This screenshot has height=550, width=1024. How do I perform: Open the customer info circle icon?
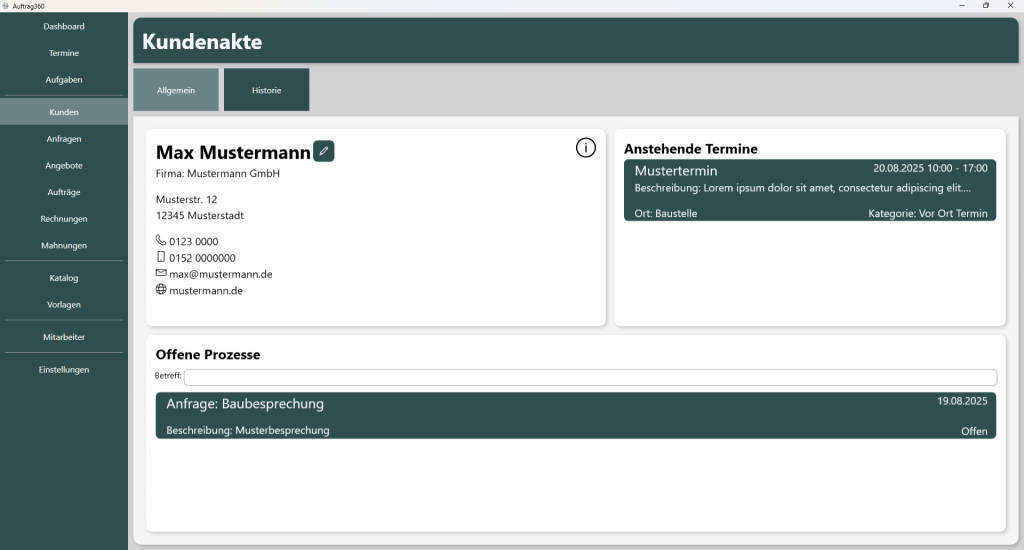click(x=586, y=148)
